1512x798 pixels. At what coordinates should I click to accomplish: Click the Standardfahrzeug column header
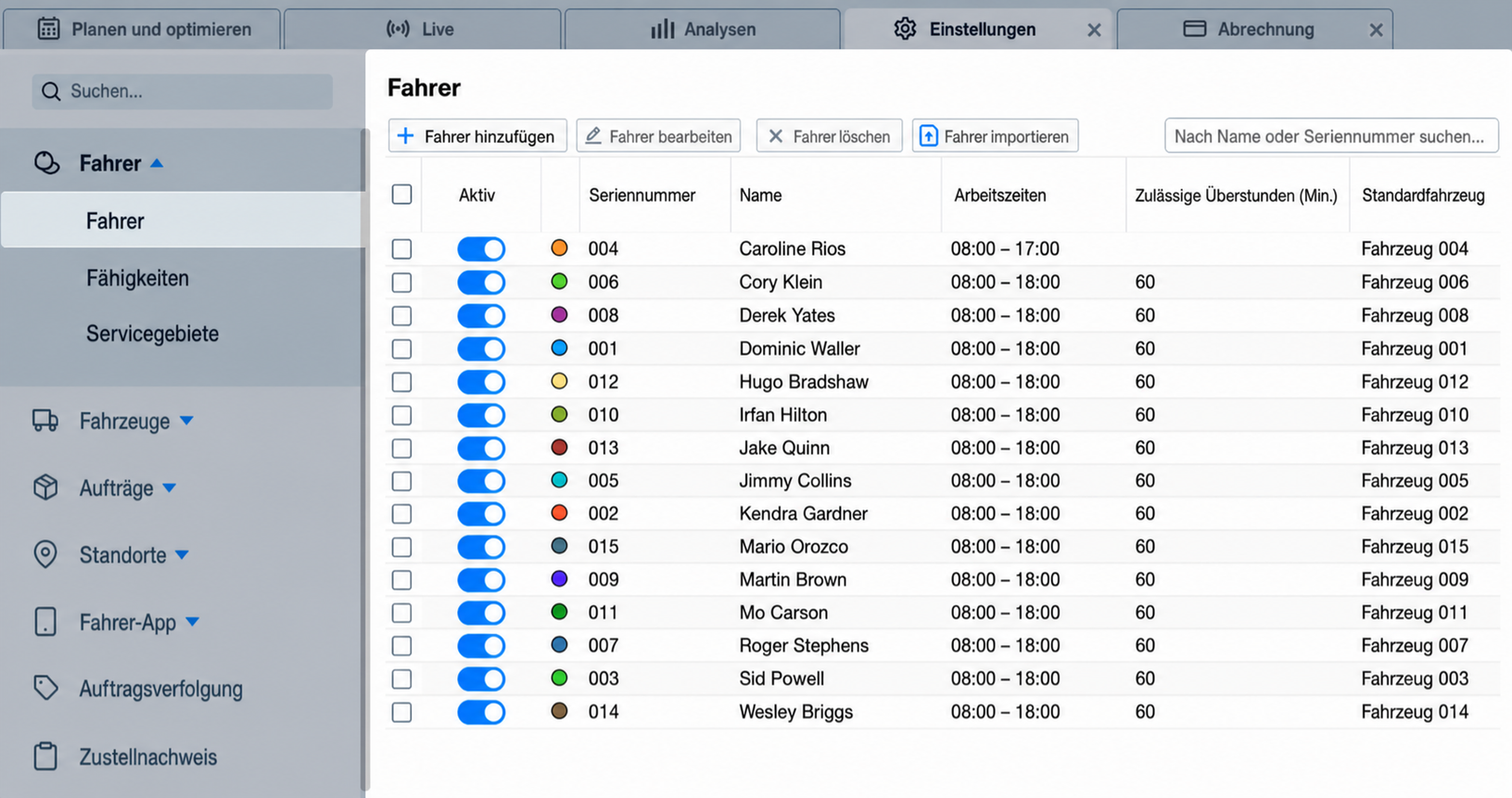pyautogui.click(x=1423, y=196)
